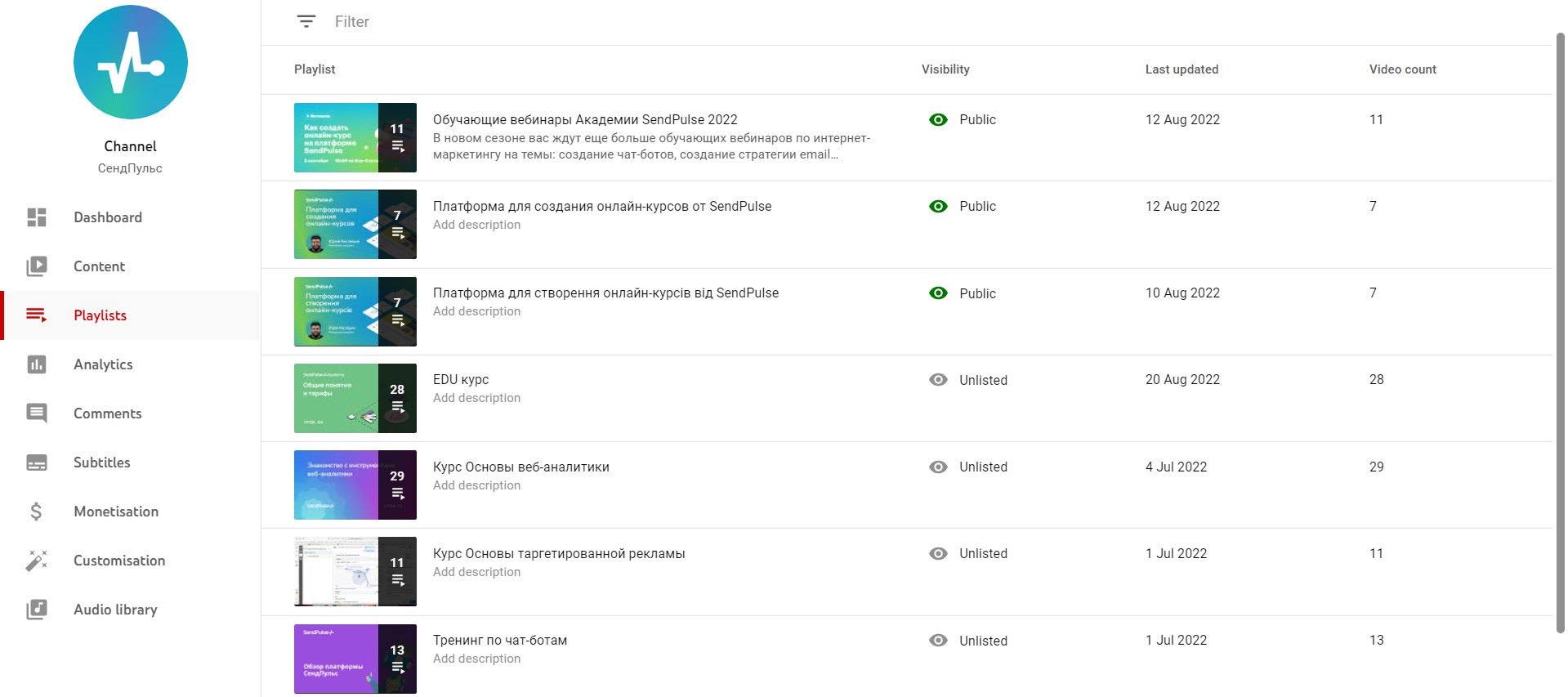Click the filter lines icon
This screenshot has width=1568, height=697.
(306, 21)
